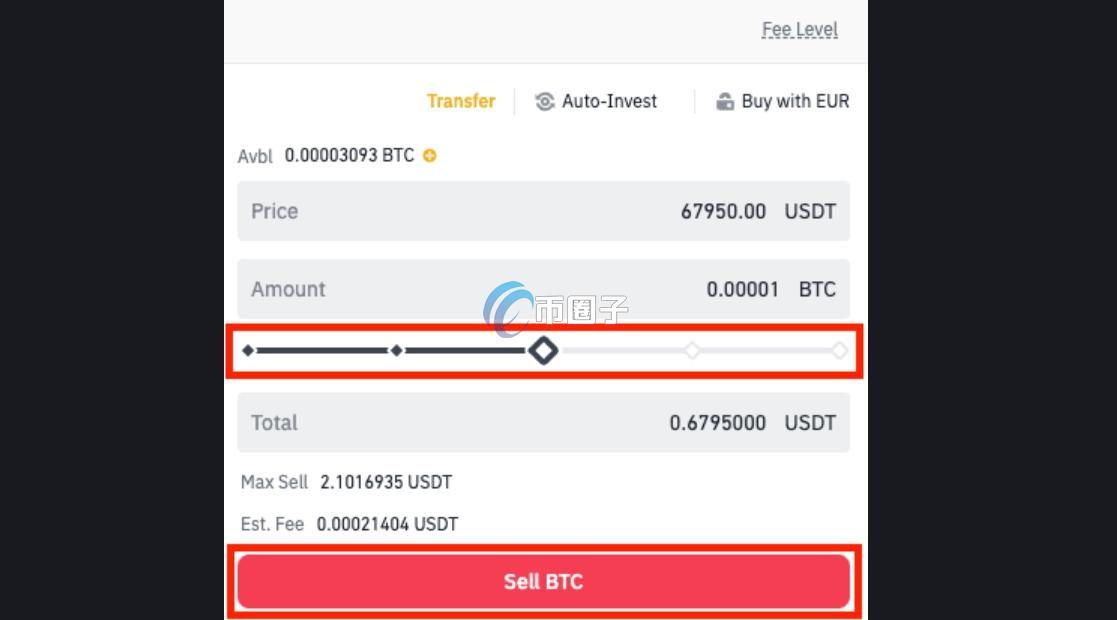This screenshot has width=1117, height=620.
Task: Click the Buy with EUR wallet icon
Action: click(725, 101)
